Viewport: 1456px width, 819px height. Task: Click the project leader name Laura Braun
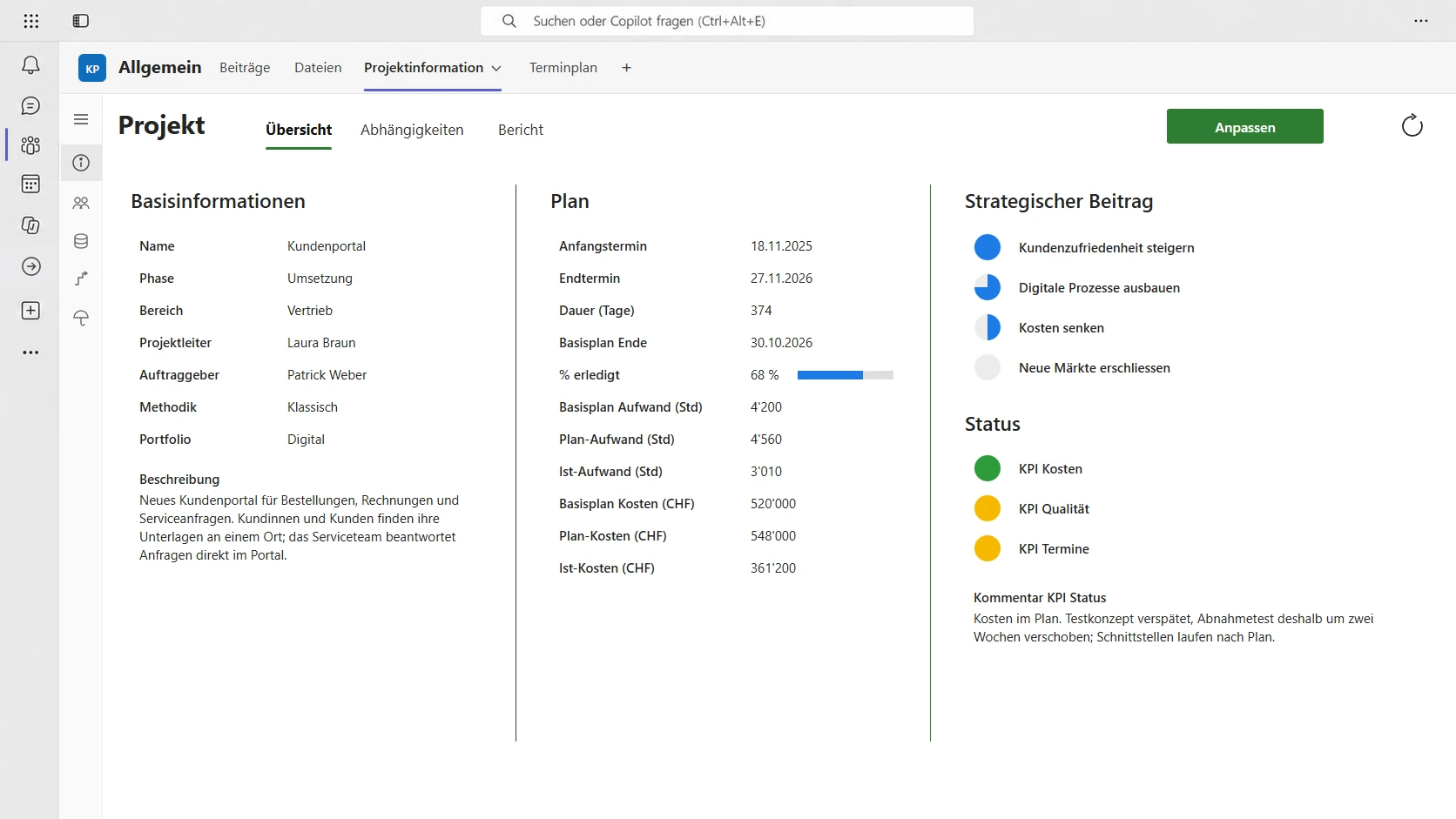click(x=321, y=343)
